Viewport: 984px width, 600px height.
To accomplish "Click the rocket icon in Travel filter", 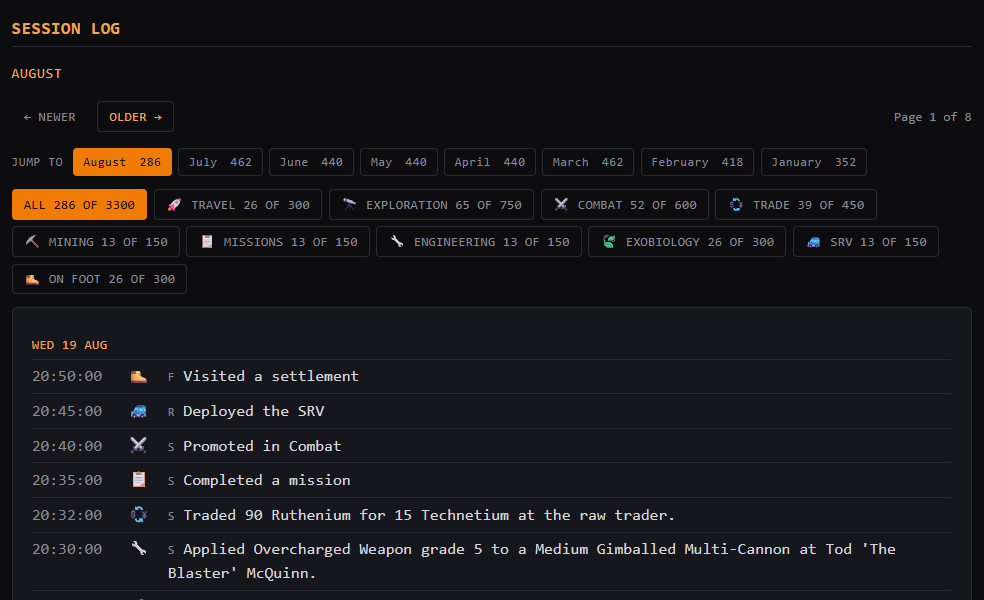I will [174, 205].
